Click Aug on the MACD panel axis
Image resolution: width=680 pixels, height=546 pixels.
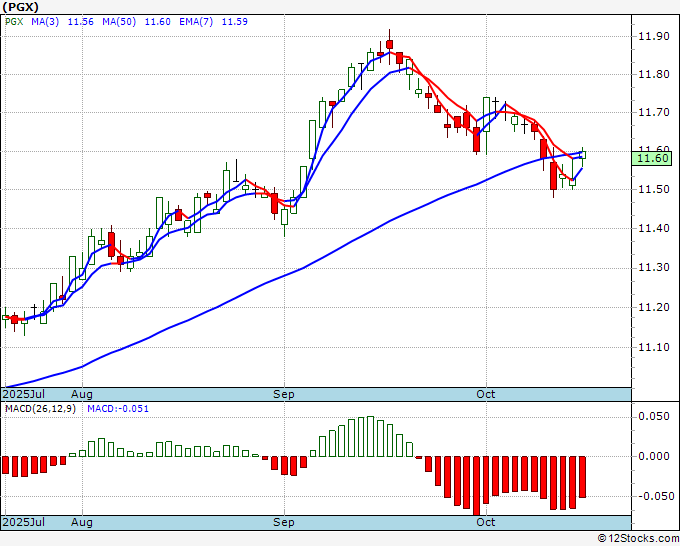pyautogui.click(x=82, y=522)
